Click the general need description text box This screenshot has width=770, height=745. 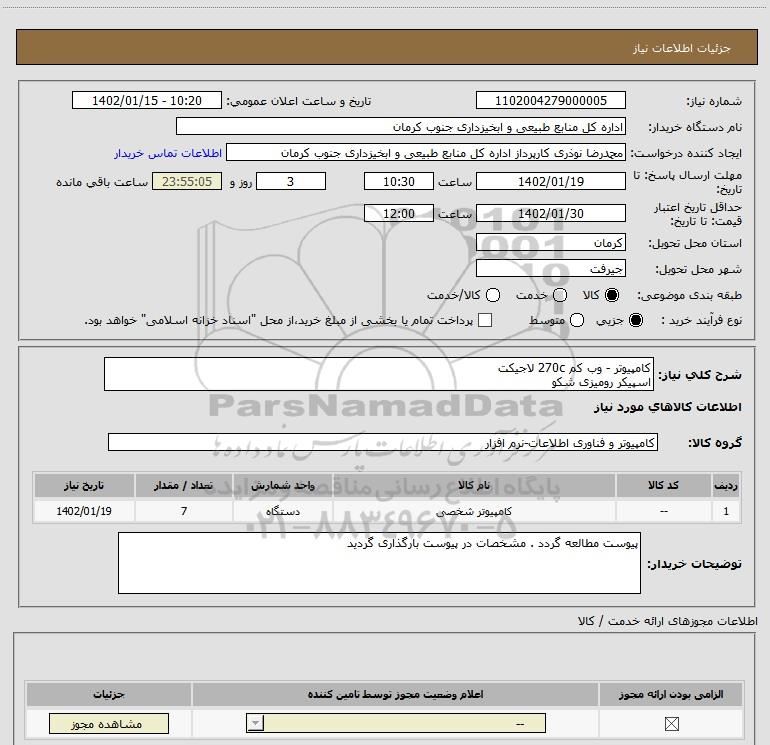point(379,374)
